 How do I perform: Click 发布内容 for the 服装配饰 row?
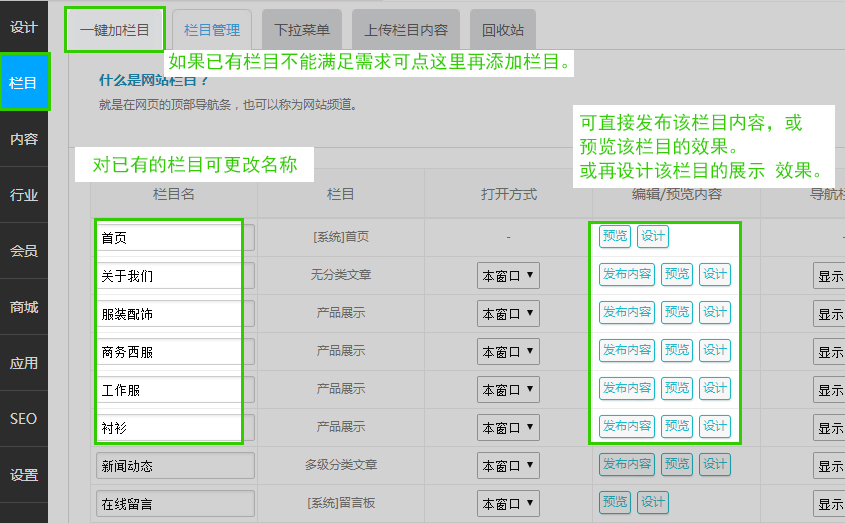coord(626,312)
